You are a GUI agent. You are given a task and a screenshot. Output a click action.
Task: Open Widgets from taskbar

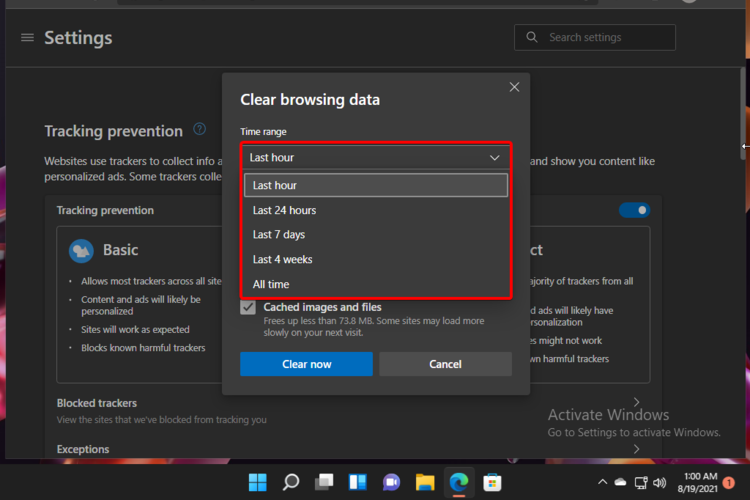(358, 482)
